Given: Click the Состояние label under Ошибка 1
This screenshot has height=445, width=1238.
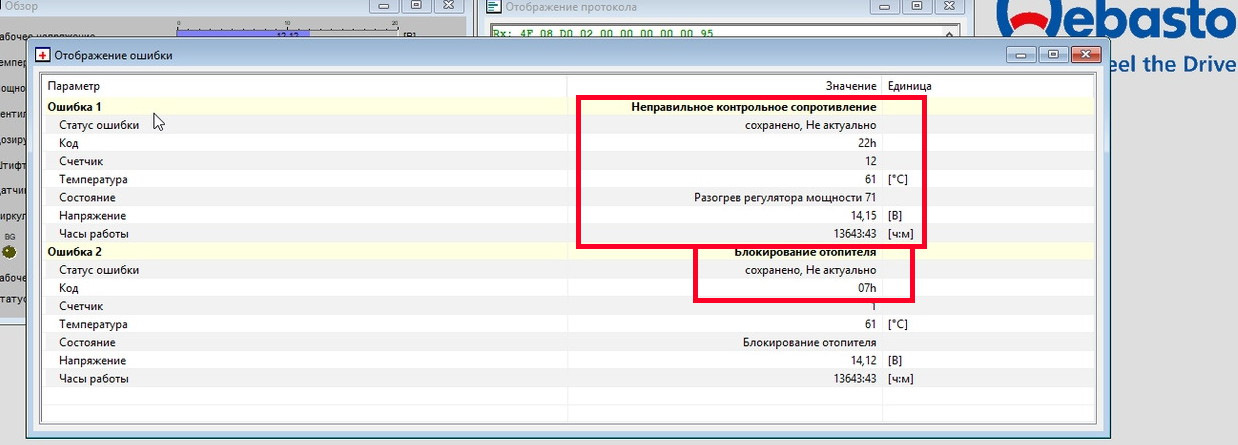Looking at the screenshot, I should coord(88,197).
